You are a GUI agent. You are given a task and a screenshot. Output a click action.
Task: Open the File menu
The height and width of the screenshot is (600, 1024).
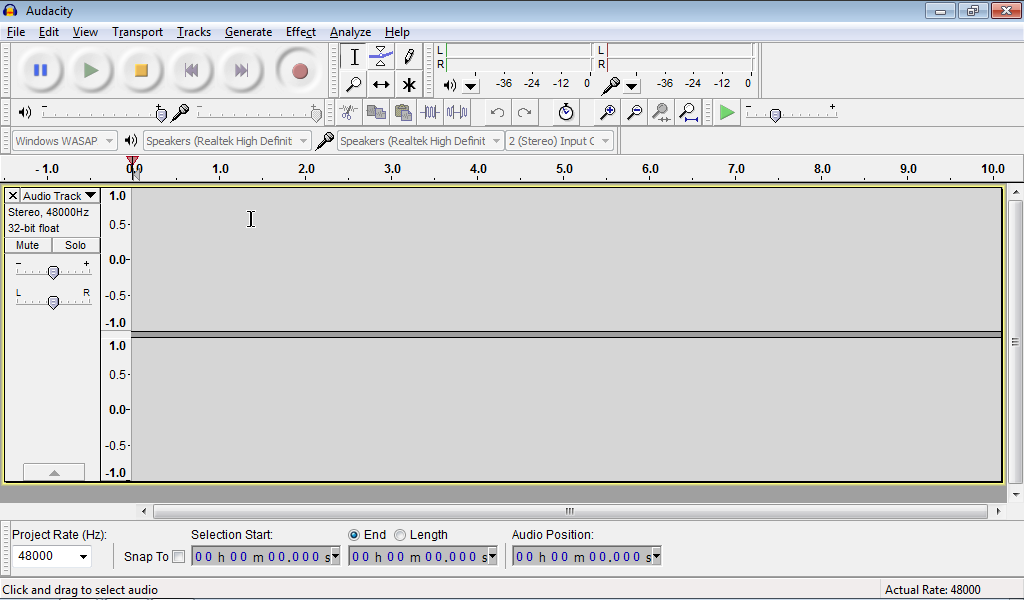[16, 32]
